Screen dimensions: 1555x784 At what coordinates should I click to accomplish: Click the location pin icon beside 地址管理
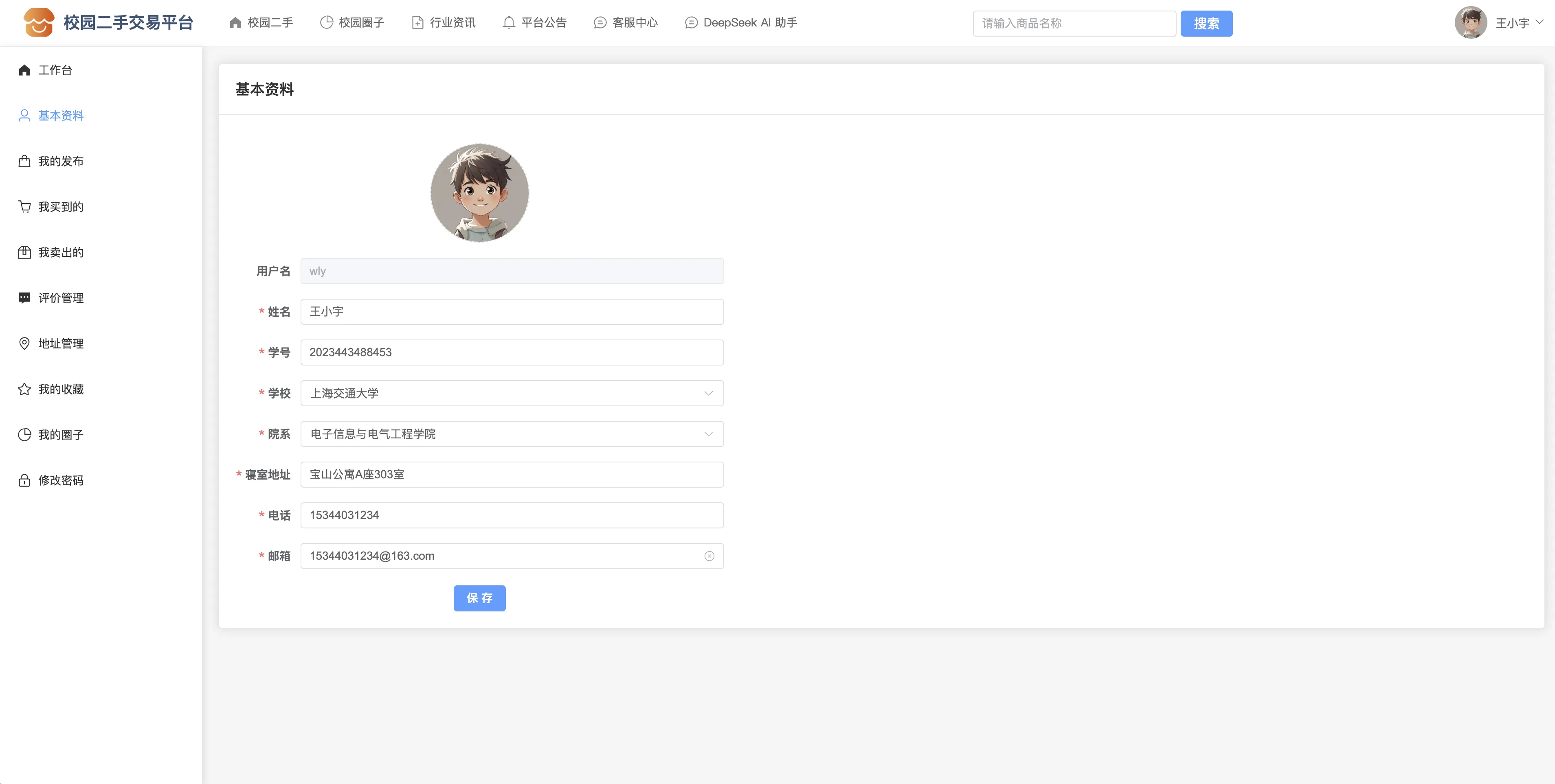pos(24,344)
